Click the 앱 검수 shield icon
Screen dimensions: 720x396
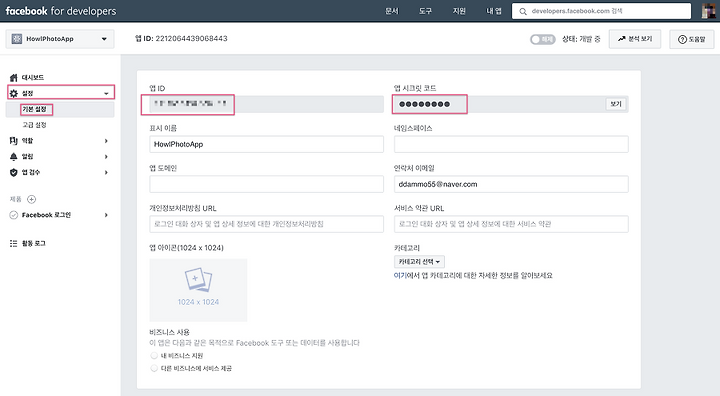coord(14,172)
